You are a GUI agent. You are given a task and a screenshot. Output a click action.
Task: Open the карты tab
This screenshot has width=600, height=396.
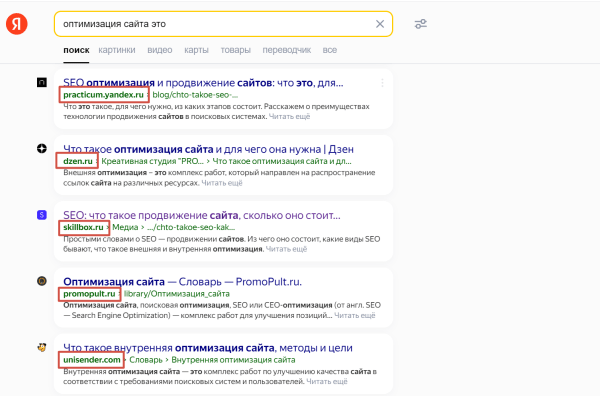click(196, 50)
